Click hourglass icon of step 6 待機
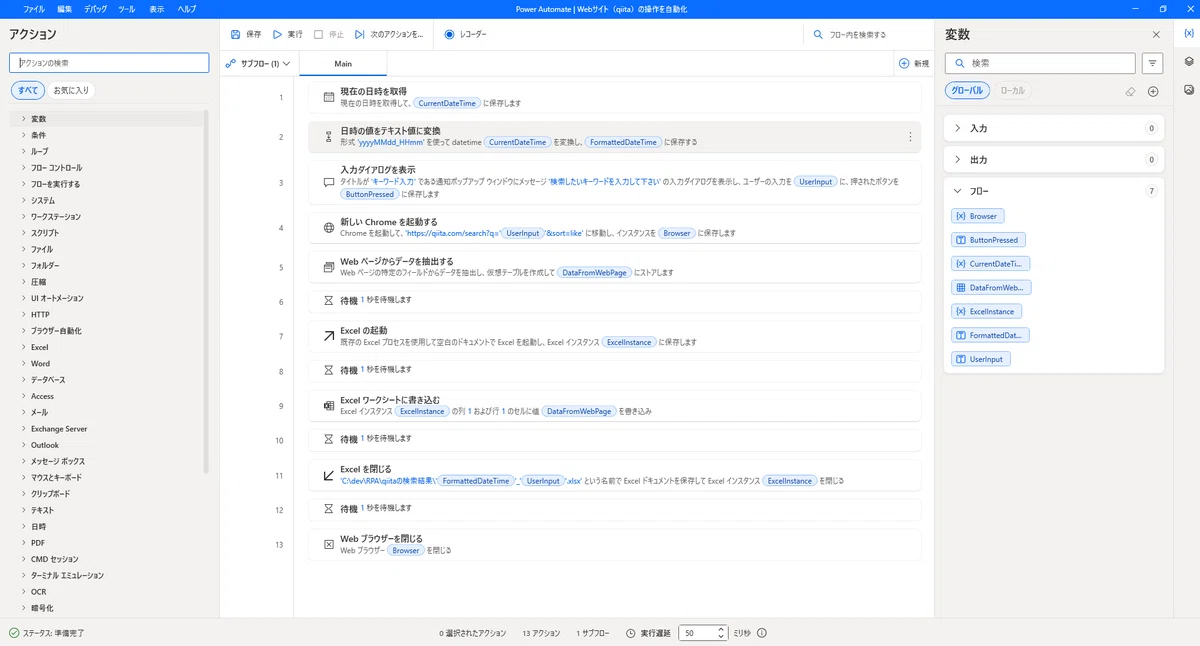 pyautogui.click(x=328, y=300)
